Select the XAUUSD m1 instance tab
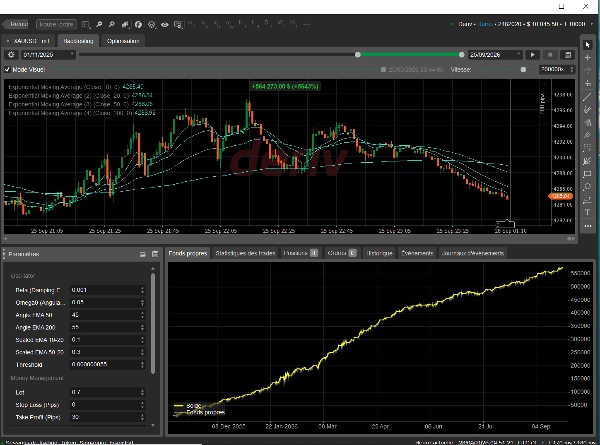Viewport: 600px width, 445px height. pyautogui.click(x=29, y=41)
